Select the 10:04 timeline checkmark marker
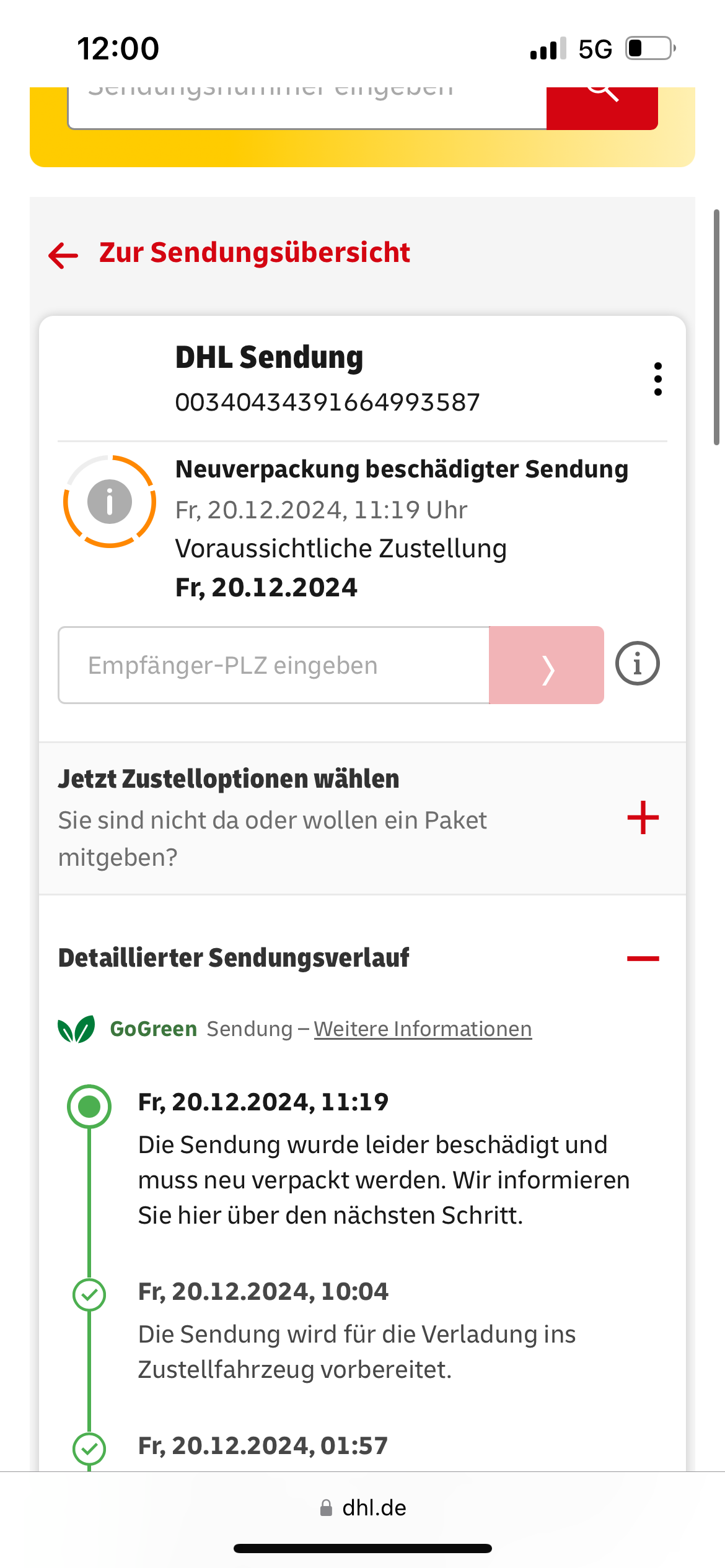Screen dimensions: 725x1568 click(89, 1294)
